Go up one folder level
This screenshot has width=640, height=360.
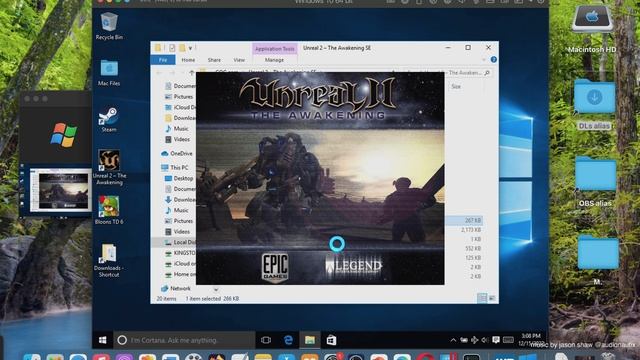pos(191,73)
